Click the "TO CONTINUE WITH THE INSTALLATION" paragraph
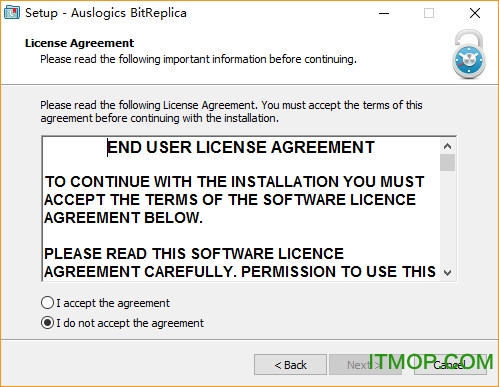 coord(234,200)
